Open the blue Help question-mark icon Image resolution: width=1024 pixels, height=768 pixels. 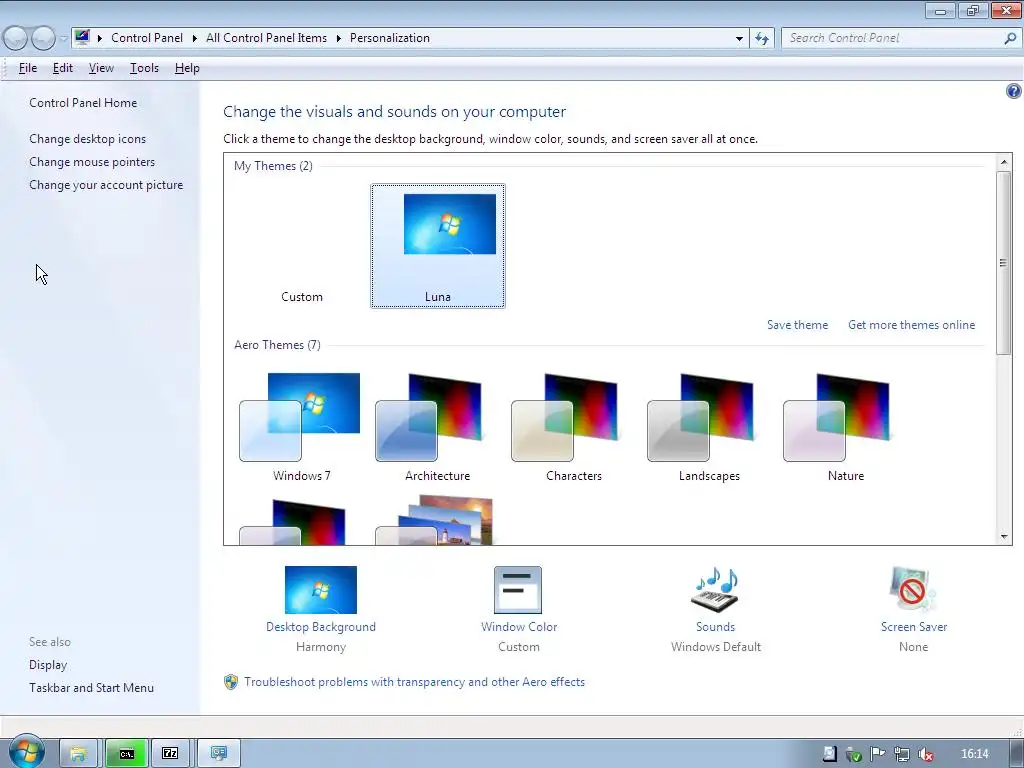click(1013, 91)
